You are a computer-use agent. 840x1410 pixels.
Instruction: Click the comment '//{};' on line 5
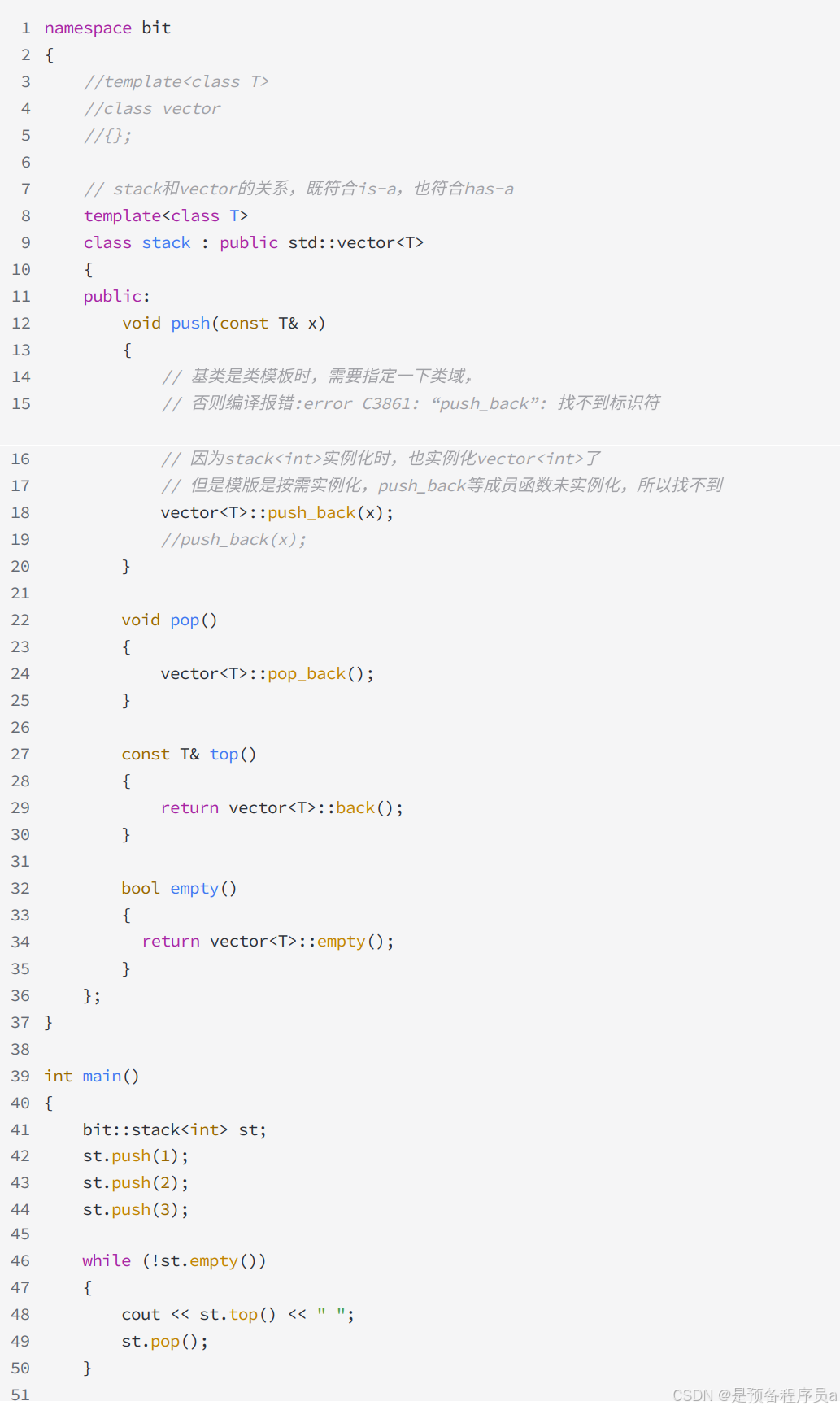tap(107, 135)
